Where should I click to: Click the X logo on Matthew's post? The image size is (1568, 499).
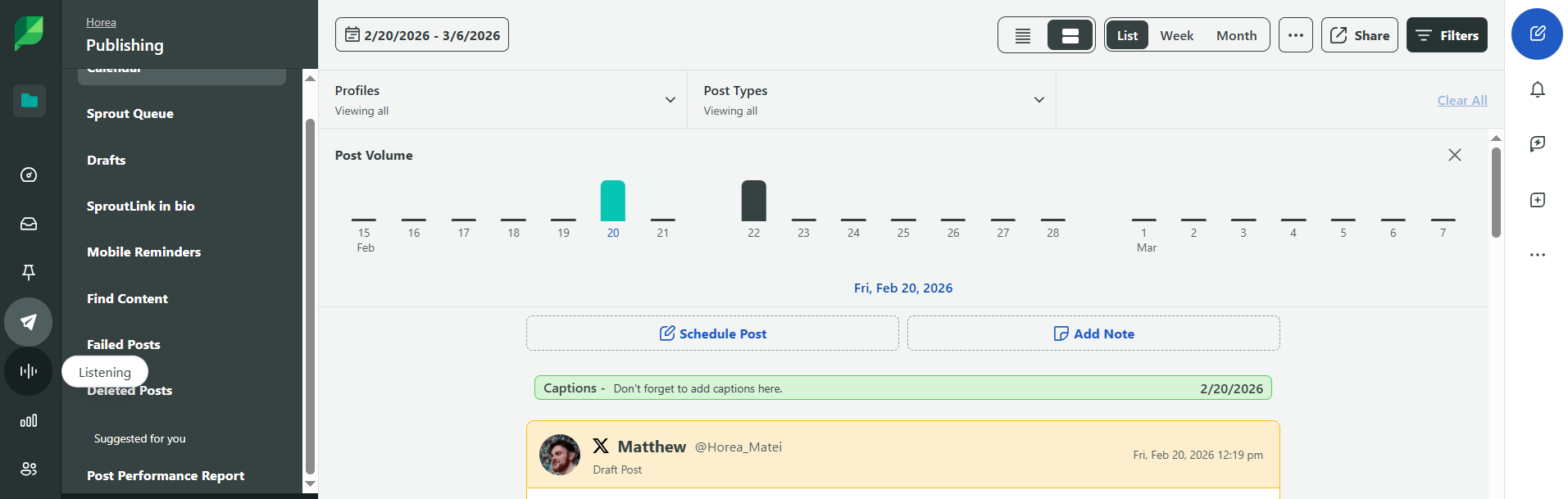point(601,446)
